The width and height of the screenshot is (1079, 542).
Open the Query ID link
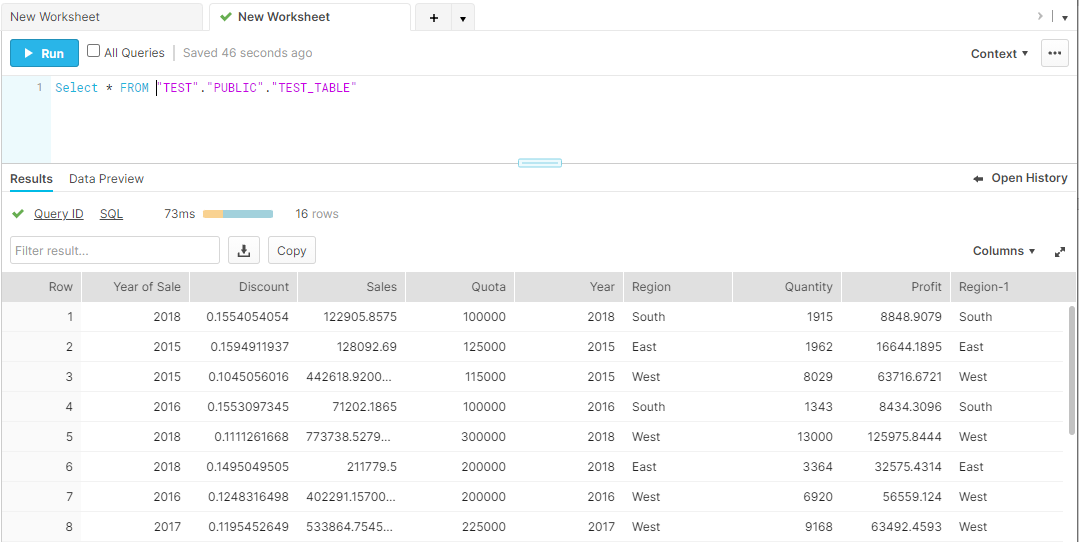(58, 214)
